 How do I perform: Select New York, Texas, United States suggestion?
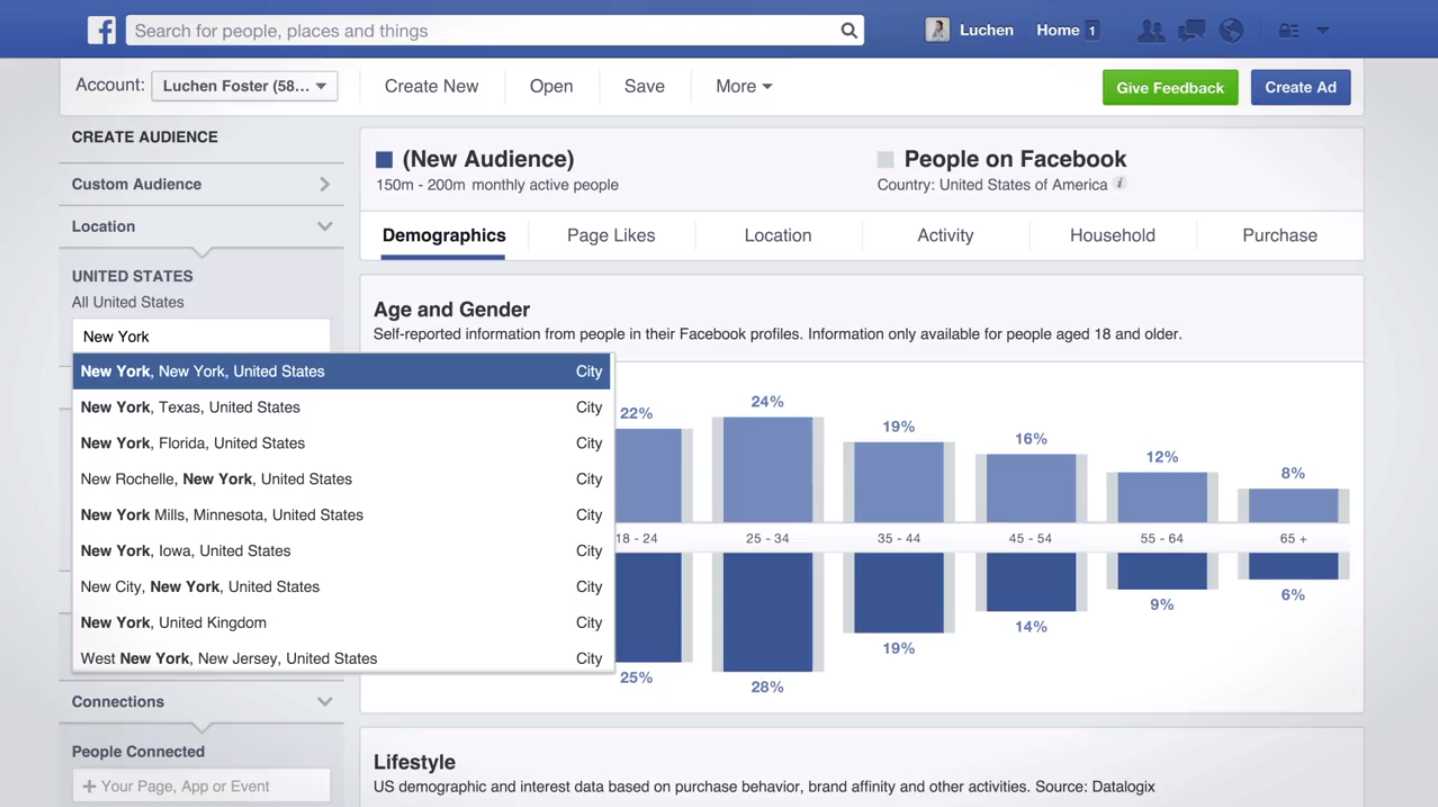342,407
